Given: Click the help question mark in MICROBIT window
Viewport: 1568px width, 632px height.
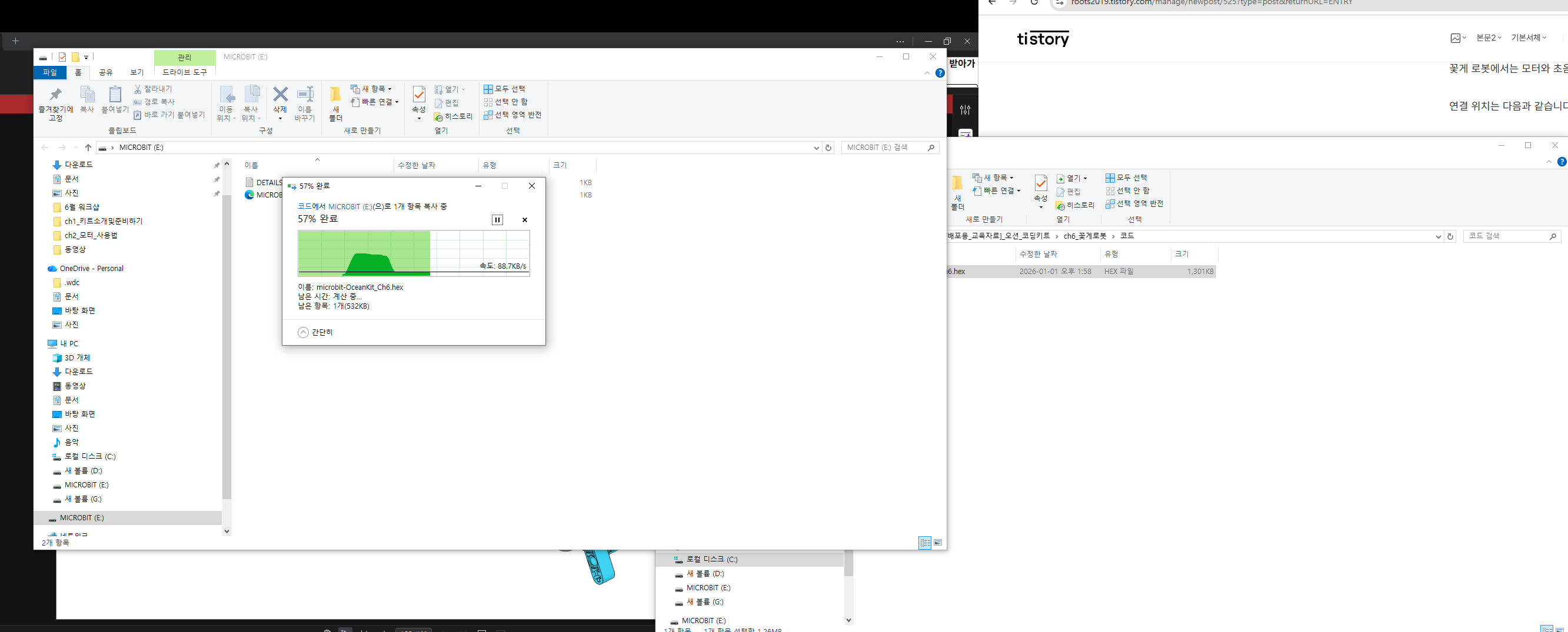Looking at the screenshot, I should pyautogui.click(x=940, y=73).
